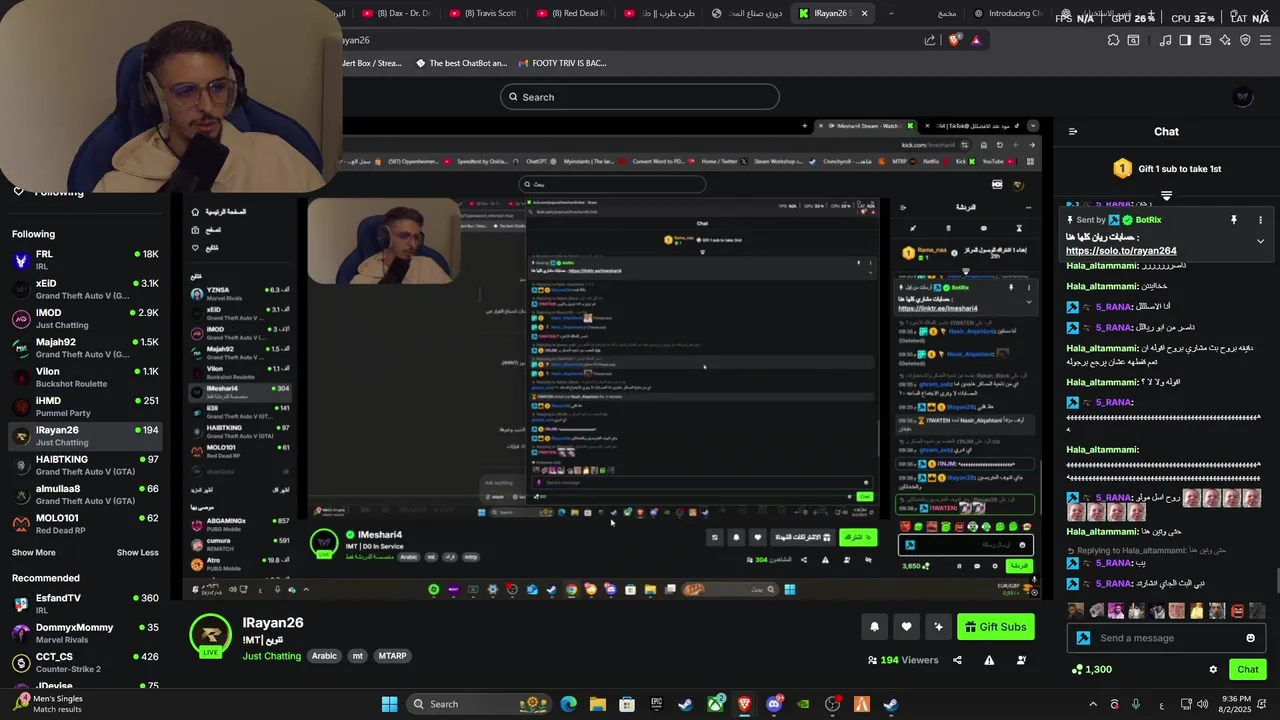Show hidden system tray icons
Image resolution: width=1280 pixels, height=720 pixels.
pos(1092,704)
